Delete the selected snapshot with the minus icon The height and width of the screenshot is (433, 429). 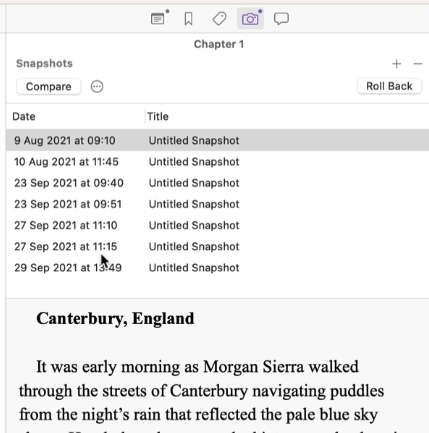(x=418, y=64)
